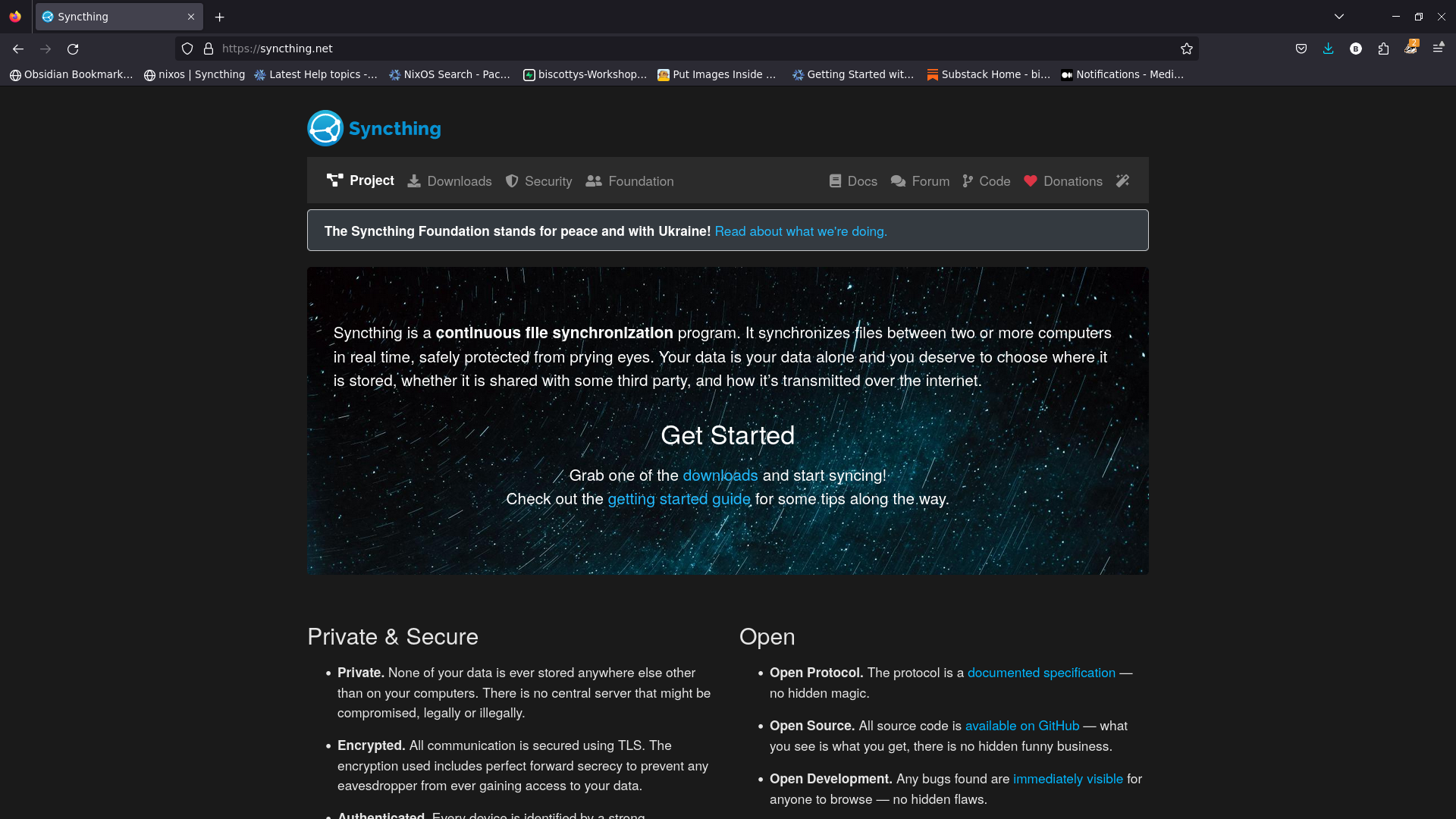This screenshot has width=1456, height=819.
Task: Click the site security padlock icon
Action: (209, 49)
